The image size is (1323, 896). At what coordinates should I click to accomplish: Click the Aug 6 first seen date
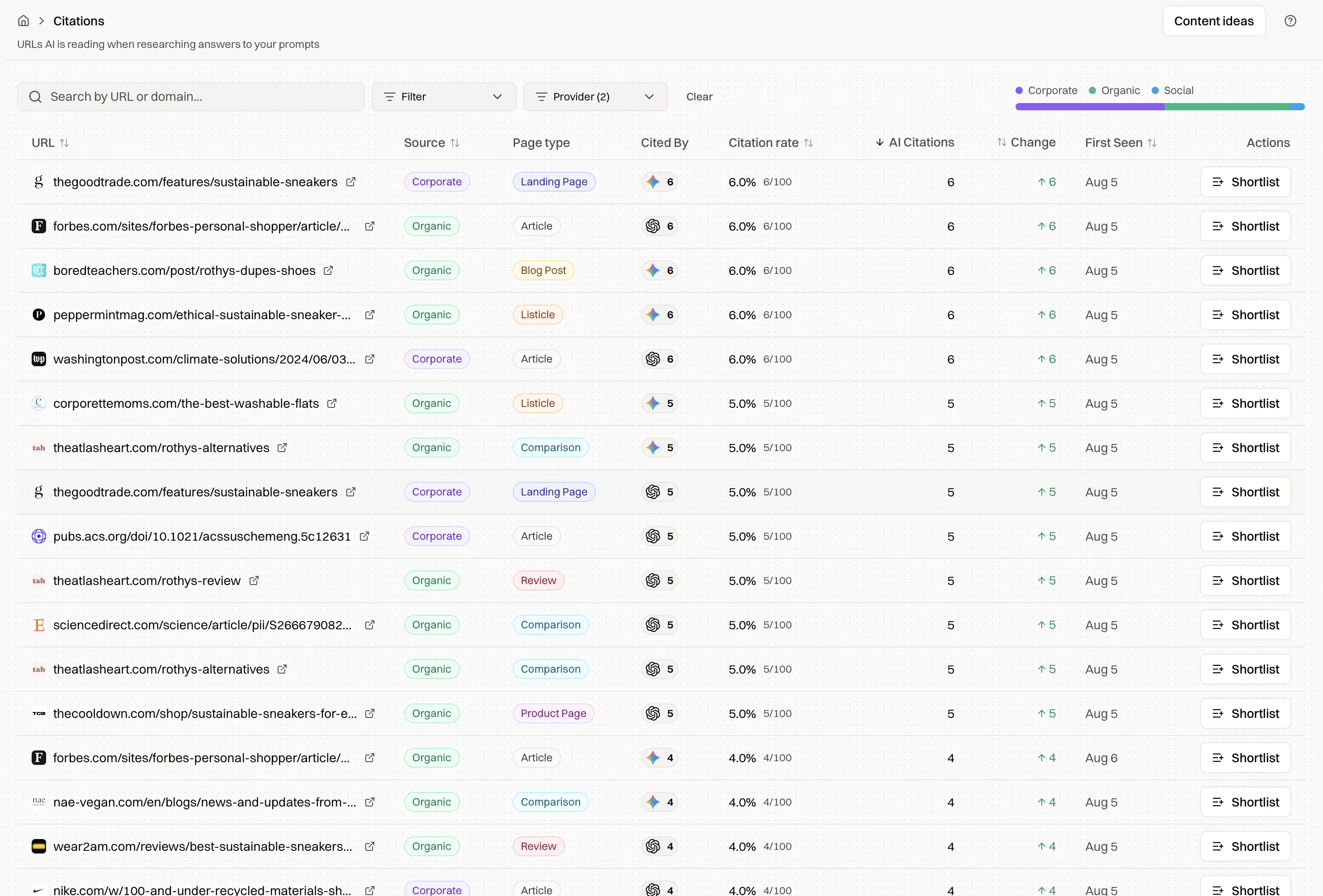[x=1101, y=758]
